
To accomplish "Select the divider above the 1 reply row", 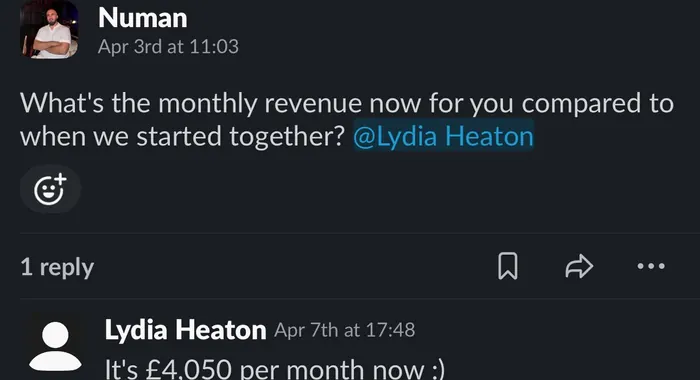I will [360, 233].
